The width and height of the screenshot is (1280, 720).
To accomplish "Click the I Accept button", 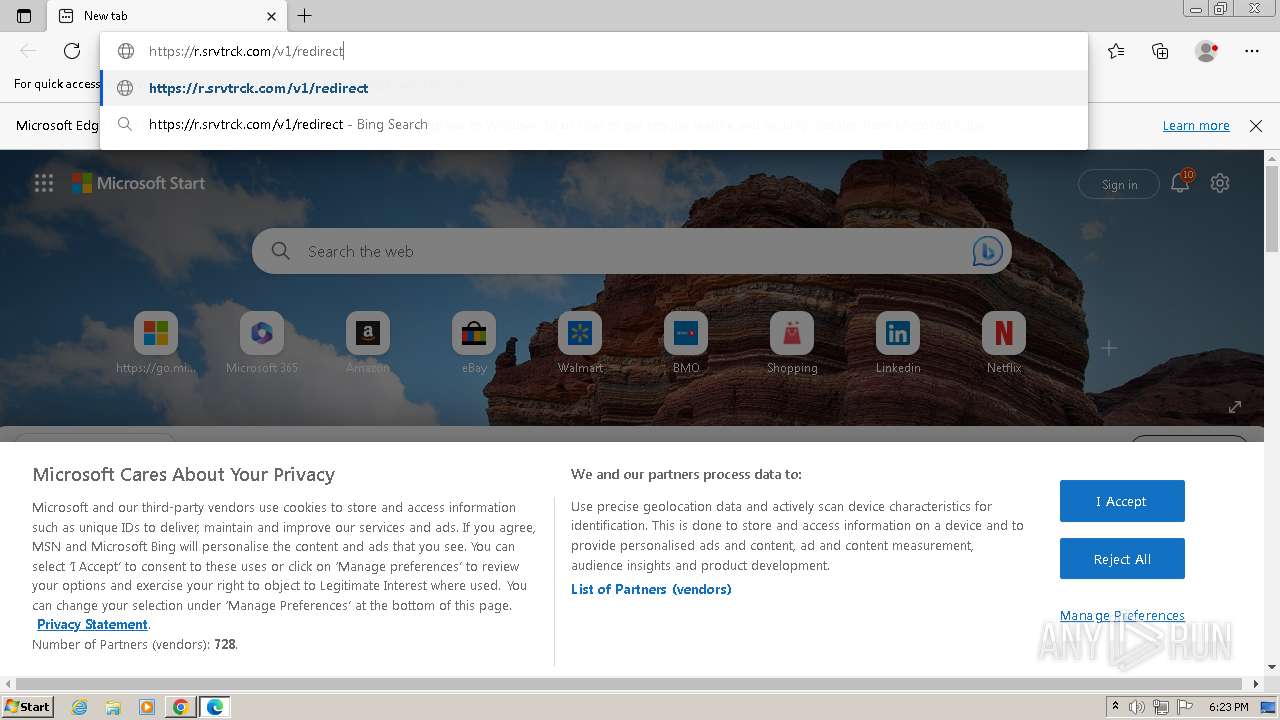I will click(1122, 501).
